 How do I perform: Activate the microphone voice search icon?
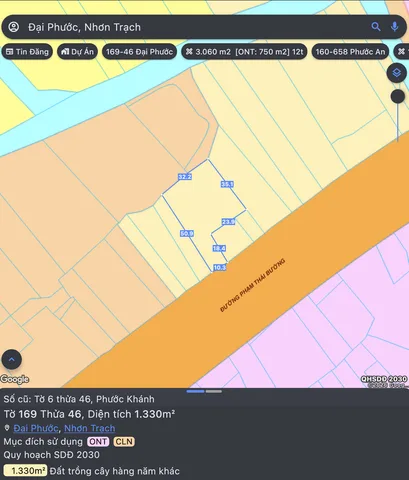[x=395, y=27]
